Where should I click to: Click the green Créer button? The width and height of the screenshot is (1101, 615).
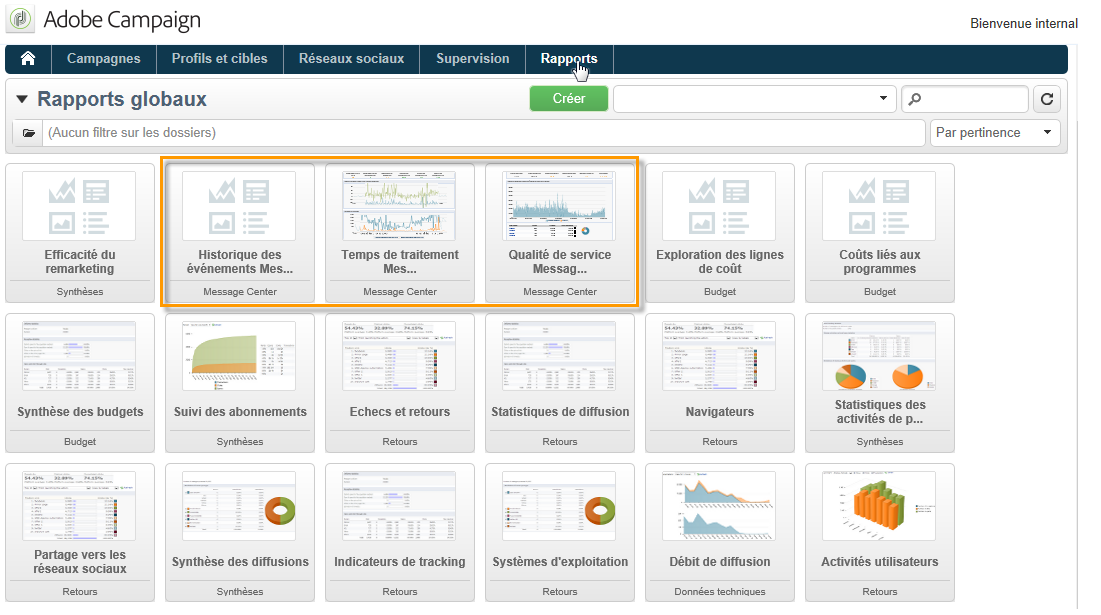pyautogui.click(x=569, y=99)
